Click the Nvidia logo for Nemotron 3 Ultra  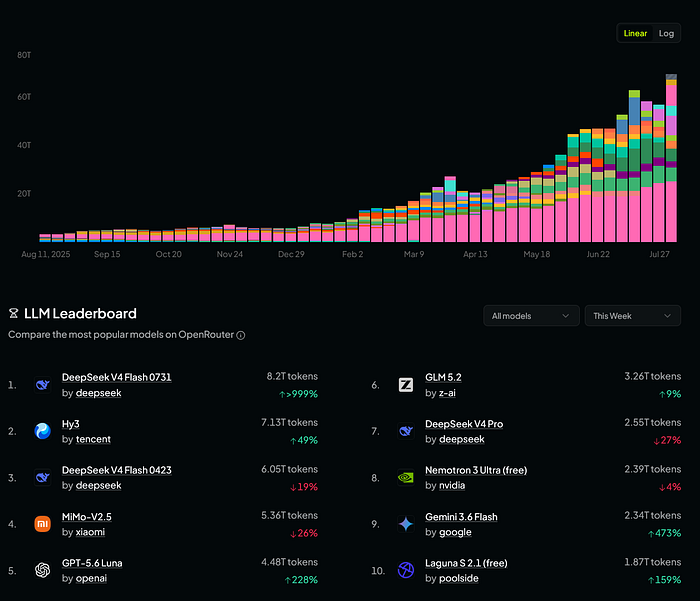pyautogui.click(x=406, y=478)
